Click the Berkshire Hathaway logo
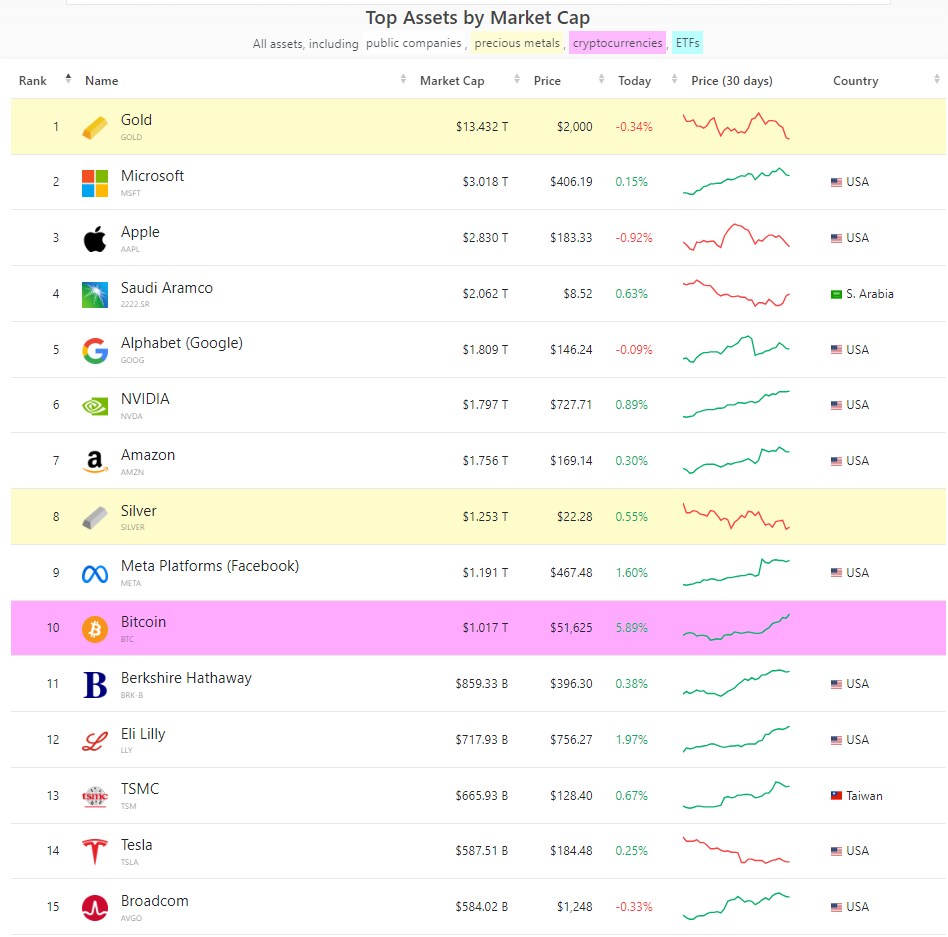 pos(95,685)
